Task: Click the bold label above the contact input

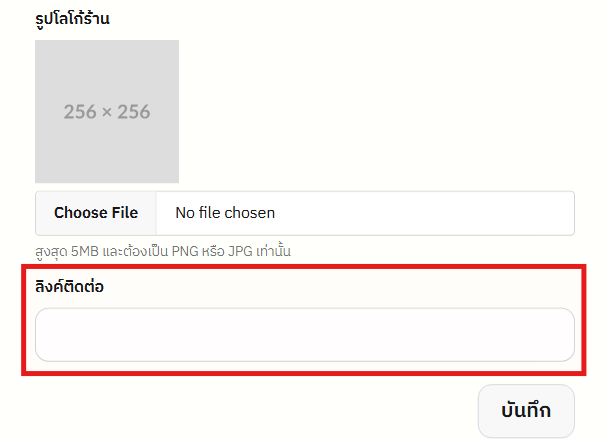Action: pyautogui.click(x=70, y=287)
